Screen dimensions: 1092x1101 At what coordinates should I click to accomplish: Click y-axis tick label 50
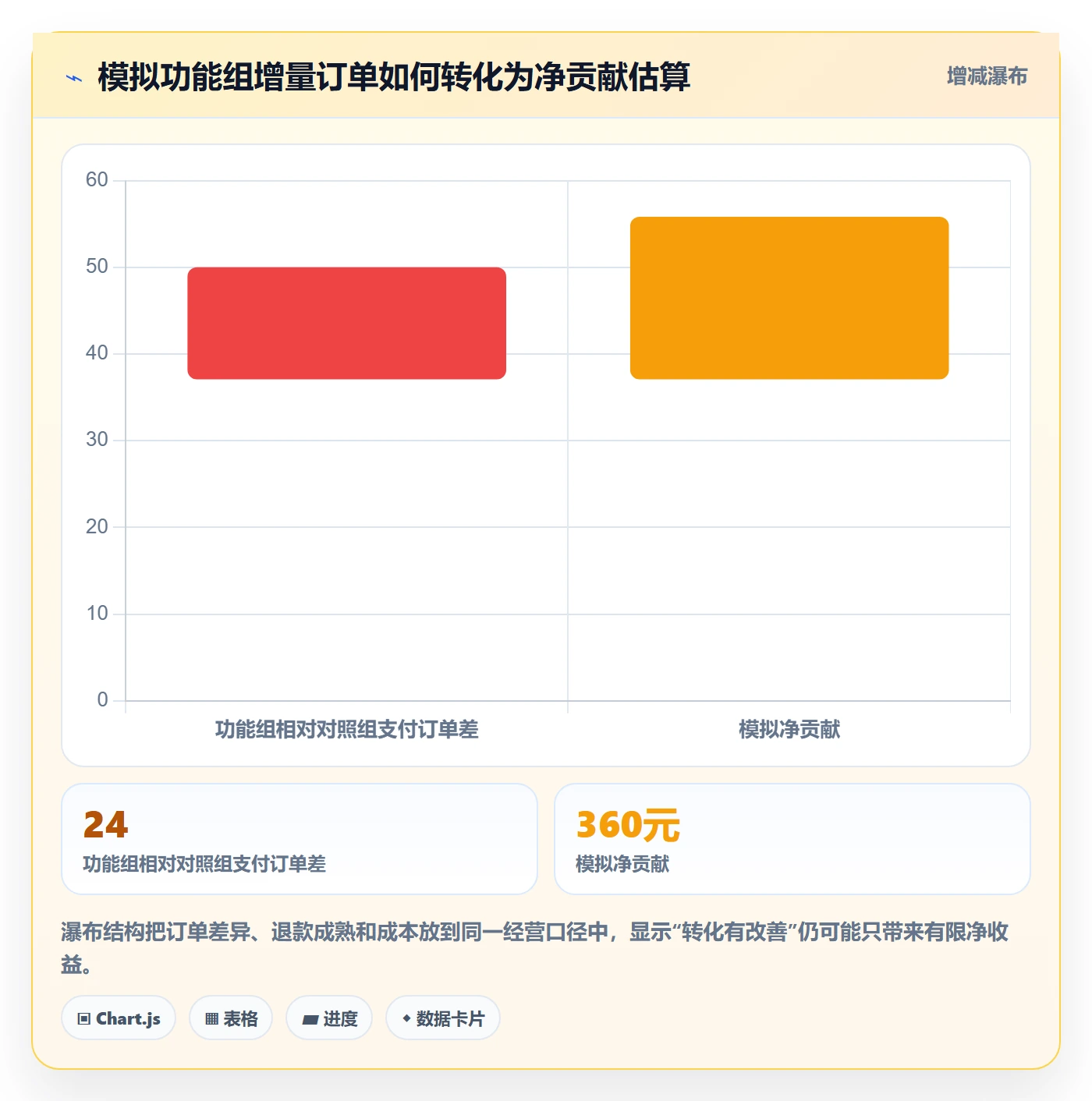pos(97,267)
